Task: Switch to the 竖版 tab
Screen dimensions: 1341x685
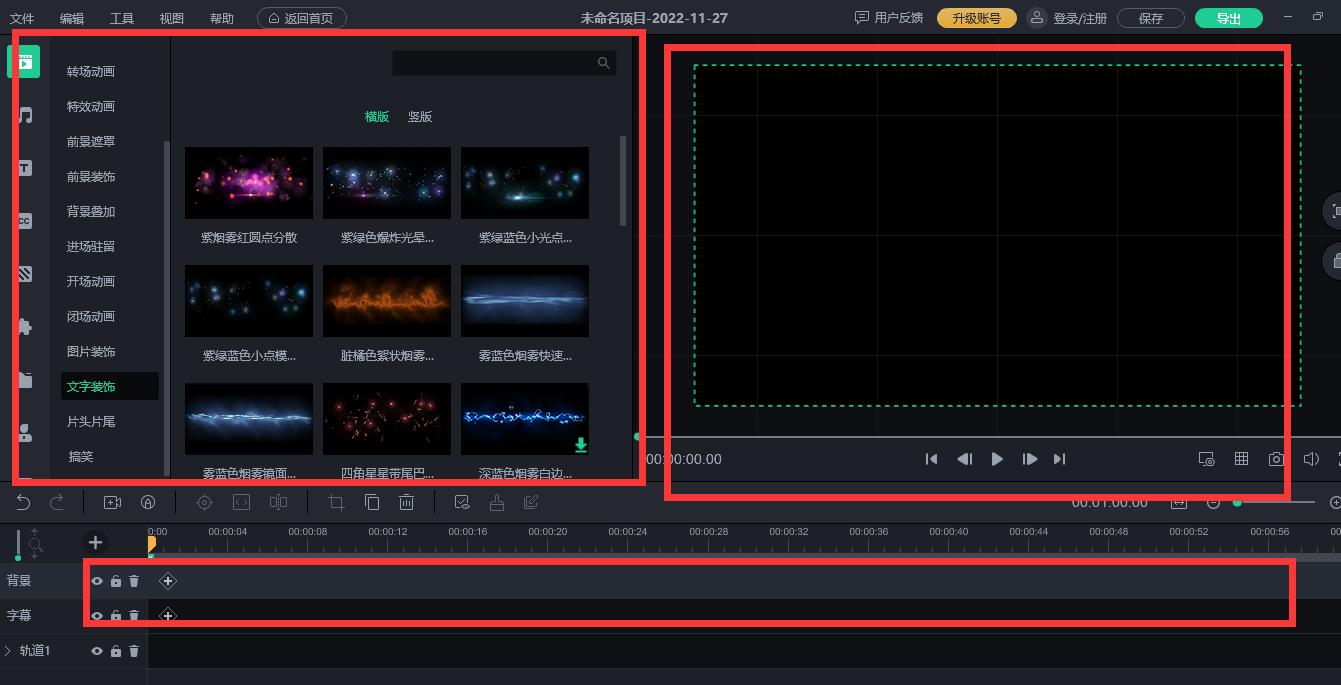Action: point(419,117)
